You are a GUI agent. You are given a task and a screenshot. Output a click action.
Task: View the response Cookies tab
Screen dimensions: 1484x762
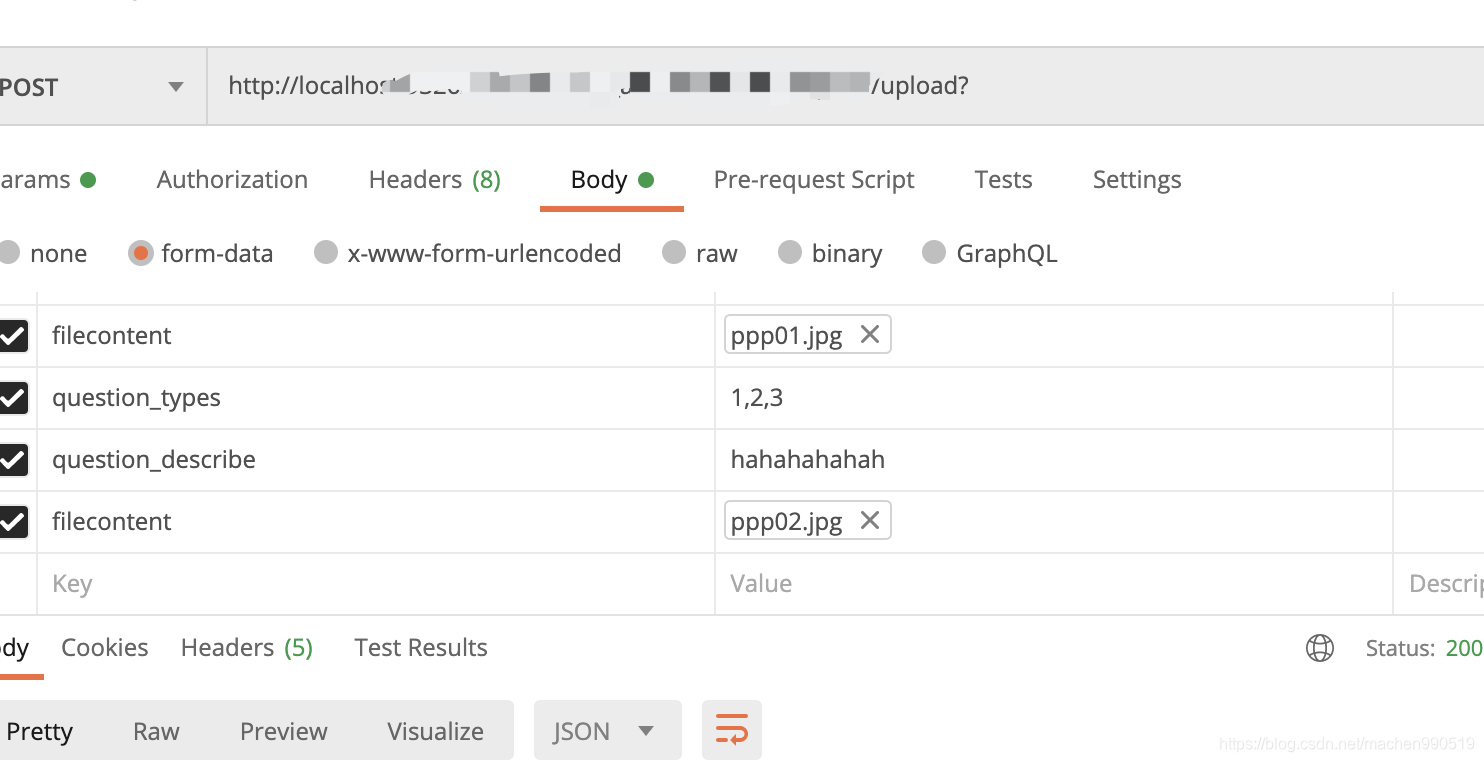104,647
